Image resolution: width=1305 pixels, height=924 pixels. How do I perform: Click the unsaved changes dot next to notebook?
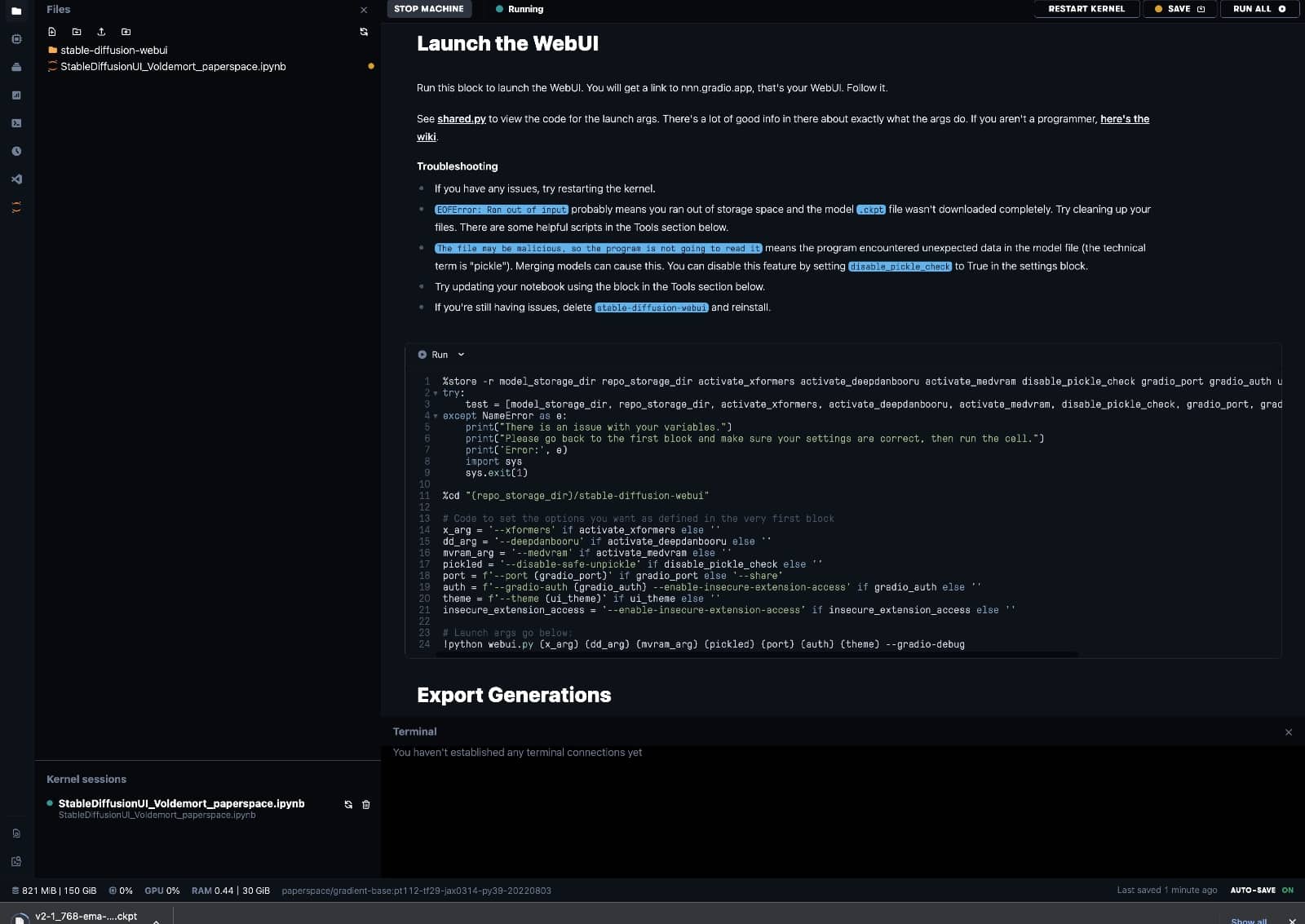[x=371, y=66]
